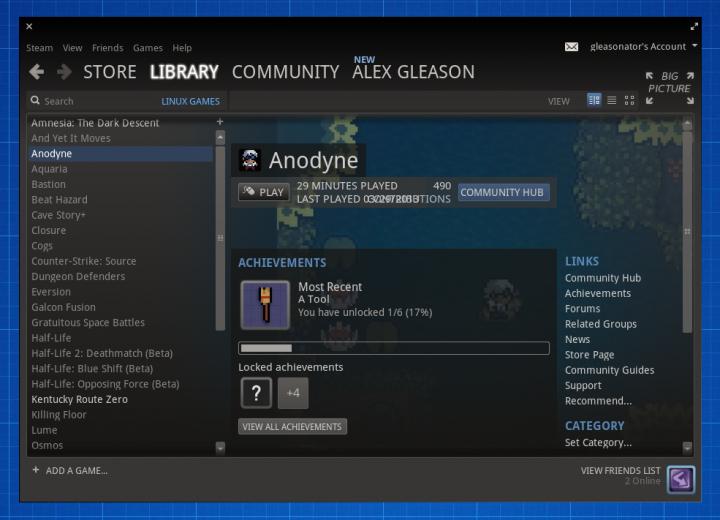The width and height of the screenshot is (720, 520).
Task: Open the Steam menu
Action: coord(39,48)
